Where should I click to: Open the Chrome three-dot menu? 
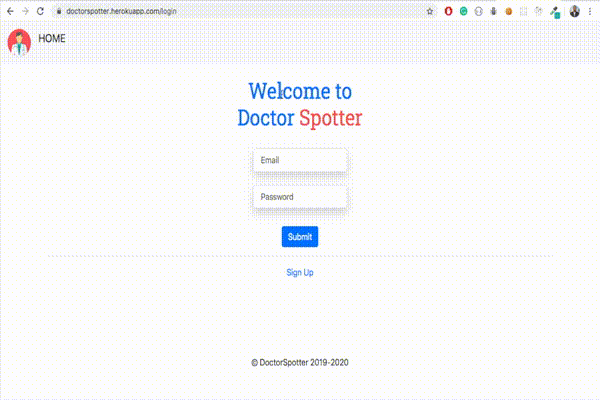point(591,11)
